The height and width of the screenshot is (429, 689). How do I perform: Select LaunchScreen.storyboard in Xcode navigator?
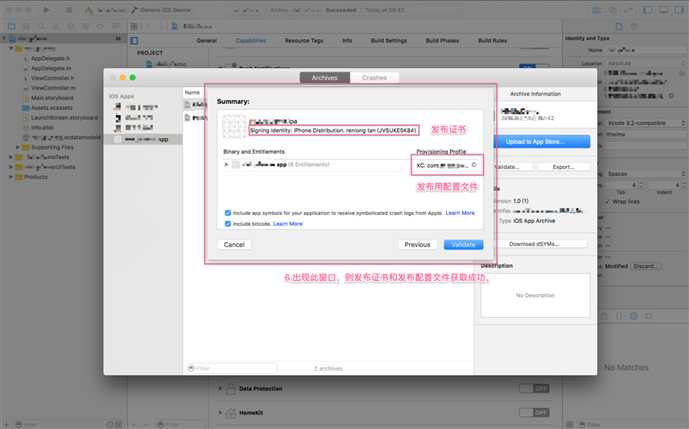click(64, 117)
